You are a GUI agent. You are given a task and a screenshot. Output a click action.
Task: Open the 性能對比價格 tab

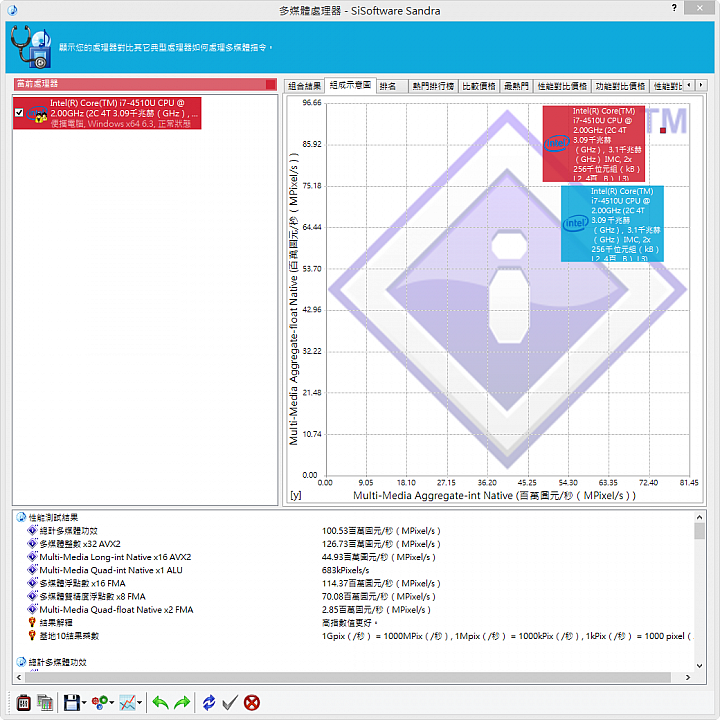(x=562, y=86)
